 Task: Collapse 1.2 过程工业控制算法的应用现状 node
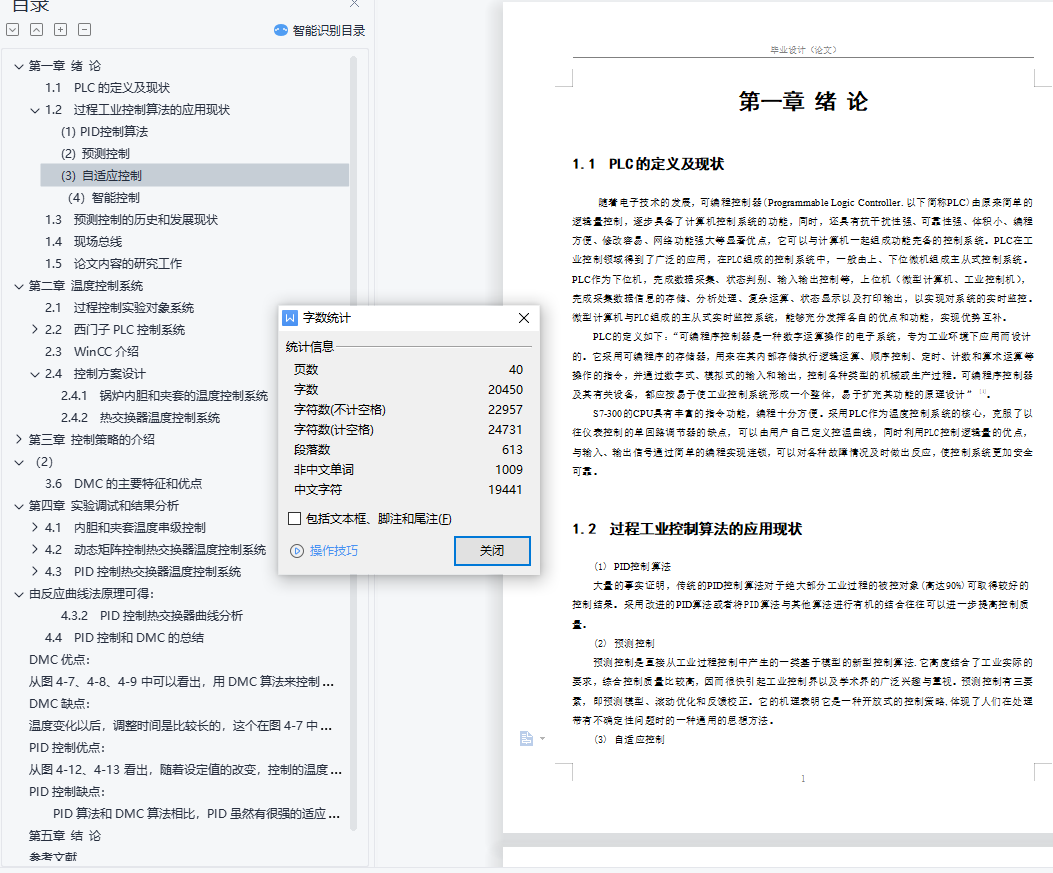[35, 110]
